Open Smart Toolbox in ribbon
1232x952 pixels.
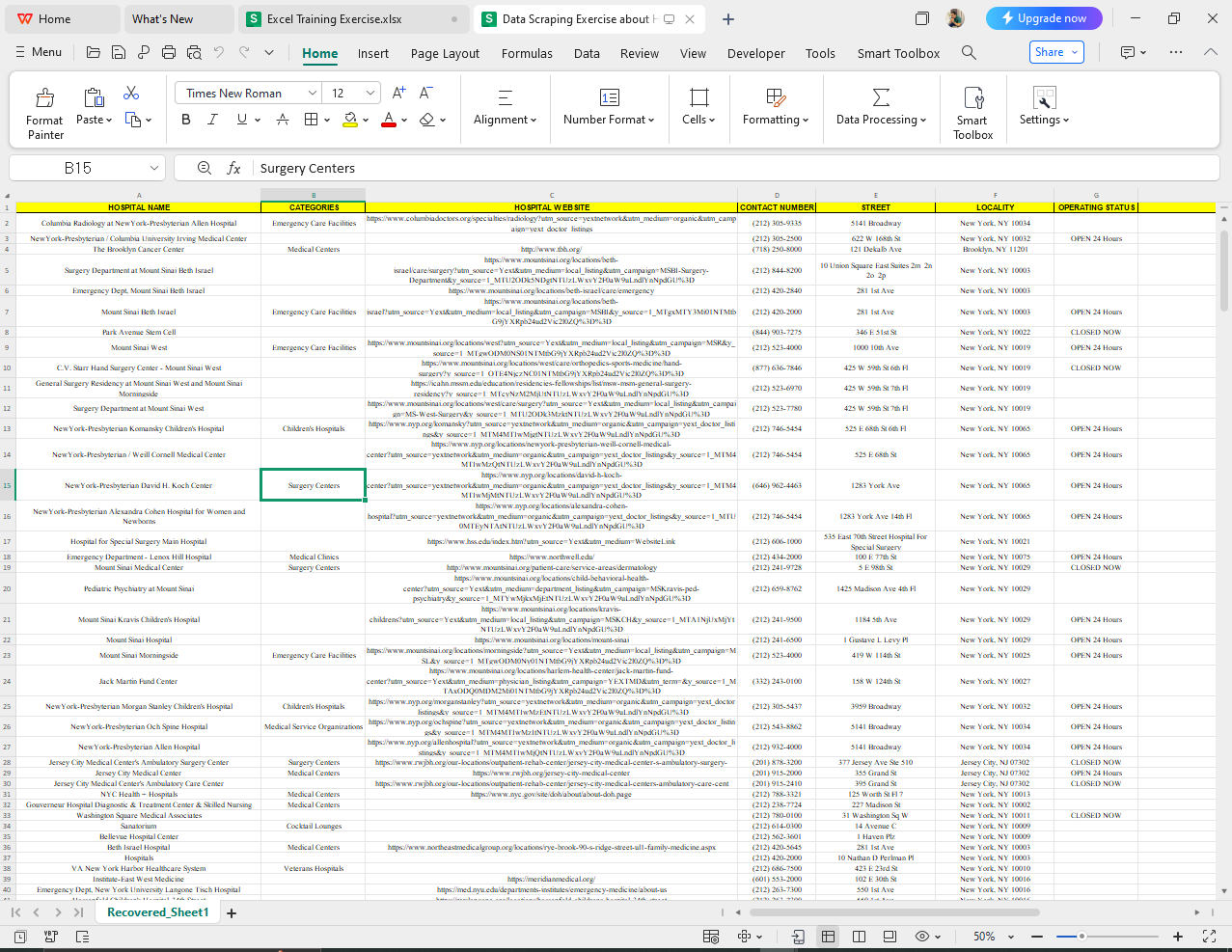click(x=972, y=114)
